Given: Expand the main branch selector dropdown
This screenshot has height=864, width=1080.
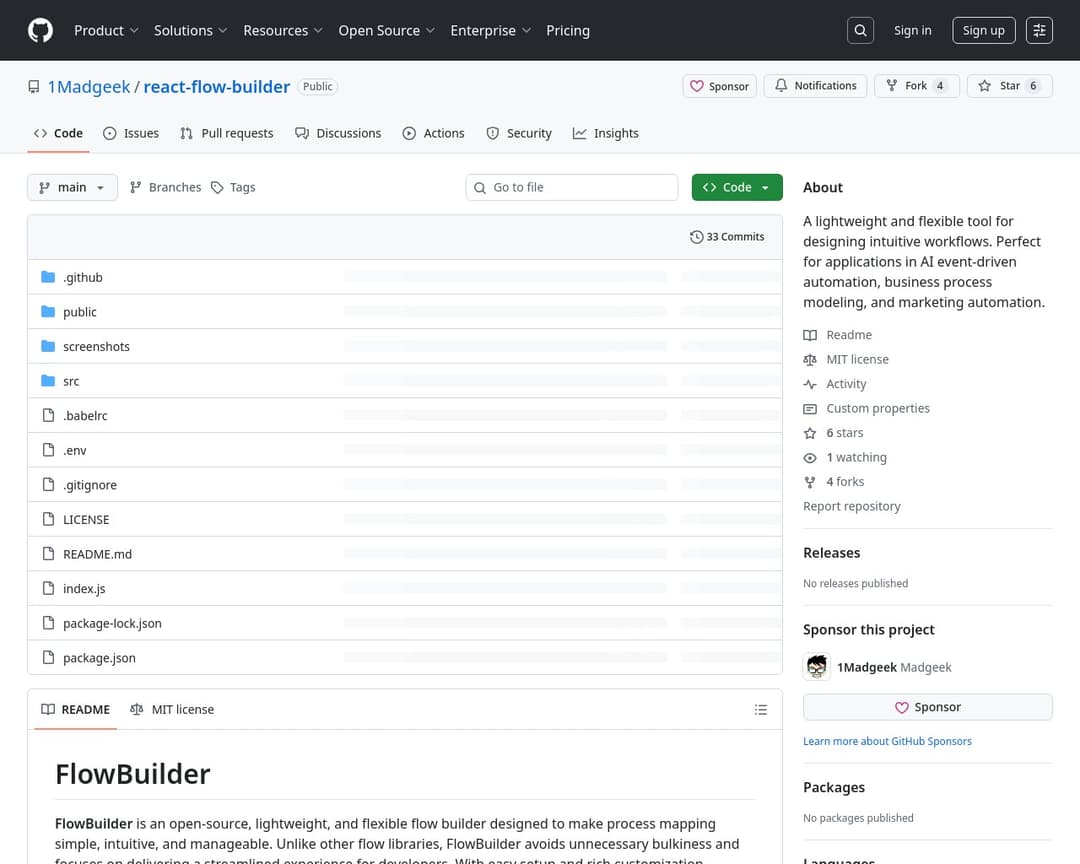Looking at the screenshot, I should [x=72, y=187].
